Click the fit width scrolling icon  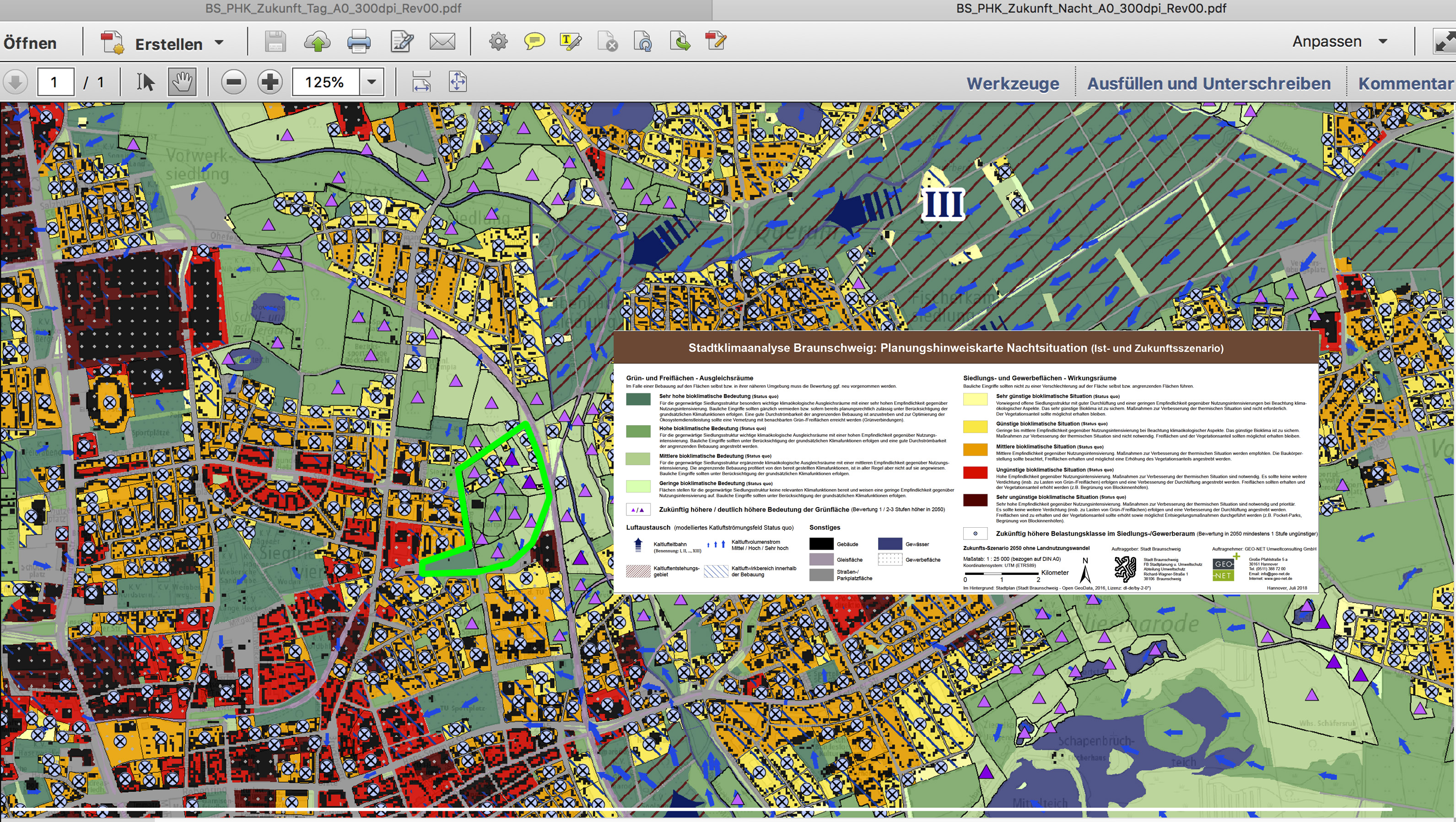tap(421, 82)
